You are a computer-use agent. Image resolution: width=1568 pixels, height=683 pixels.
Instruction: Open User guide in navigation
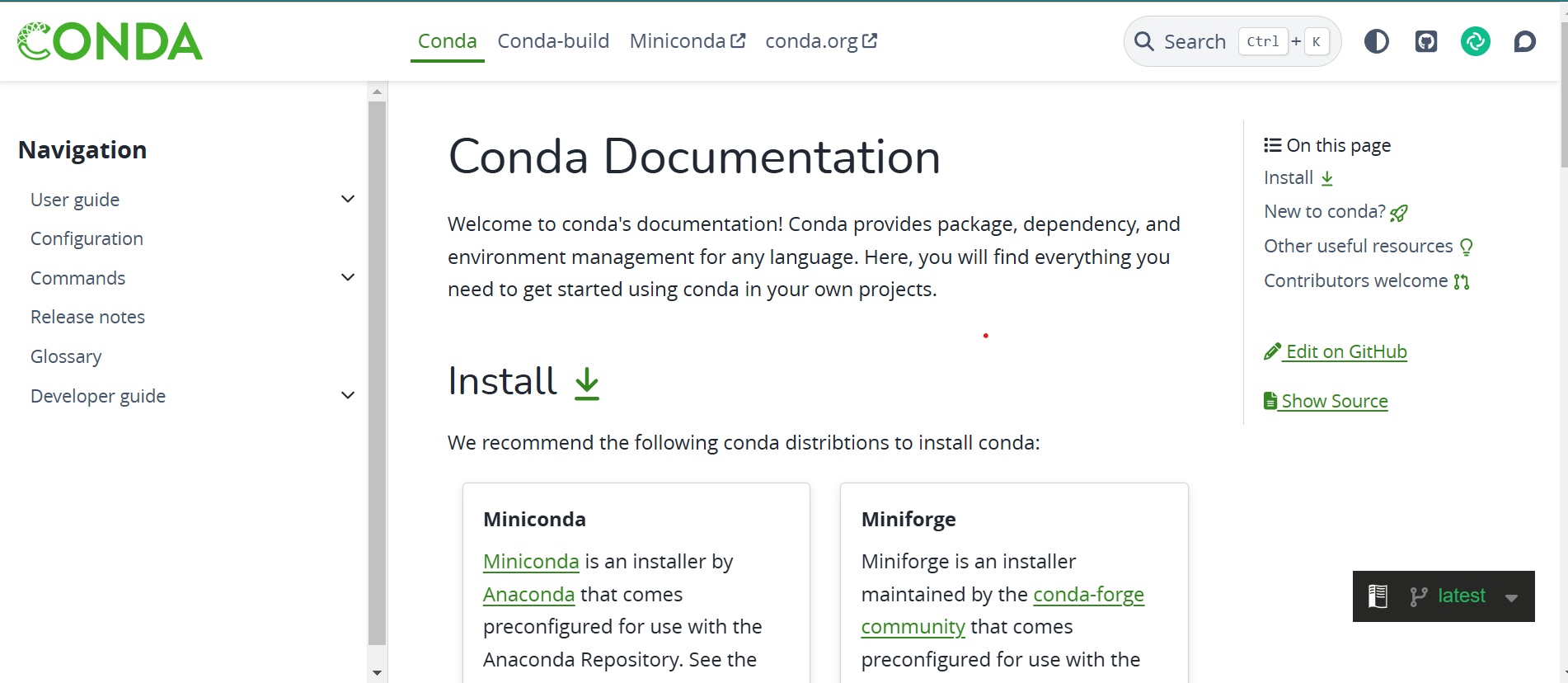[75, 200]
